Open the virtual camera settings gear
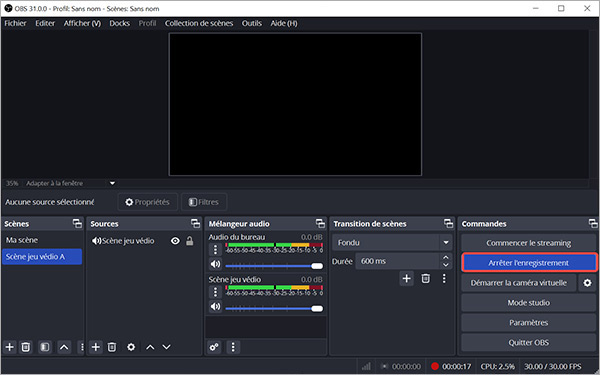The height and width of the screenshot is (375, 600). pyautogui.click(x=587, y=283)
